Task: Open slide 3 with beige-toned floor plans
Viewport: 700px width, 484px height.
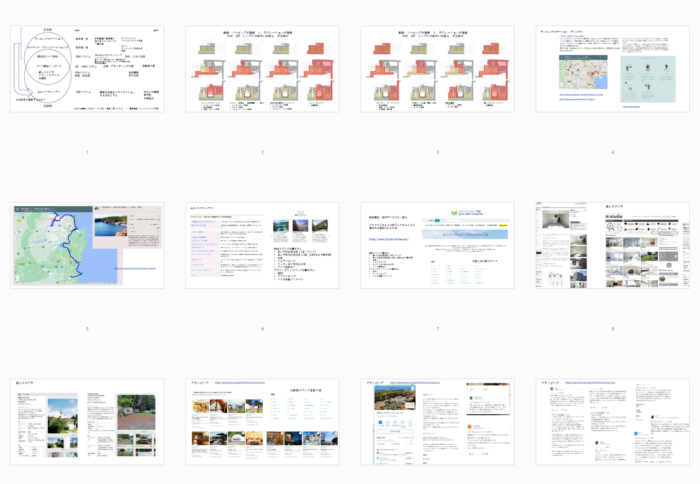Action: (x=437, y=68)
